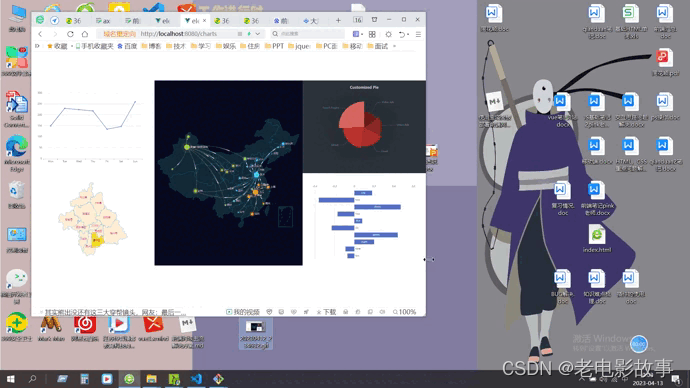The height and width of the screenshot is (388, 690).
Task: Open index.html file on the desktop
Action: click(597, 239)
